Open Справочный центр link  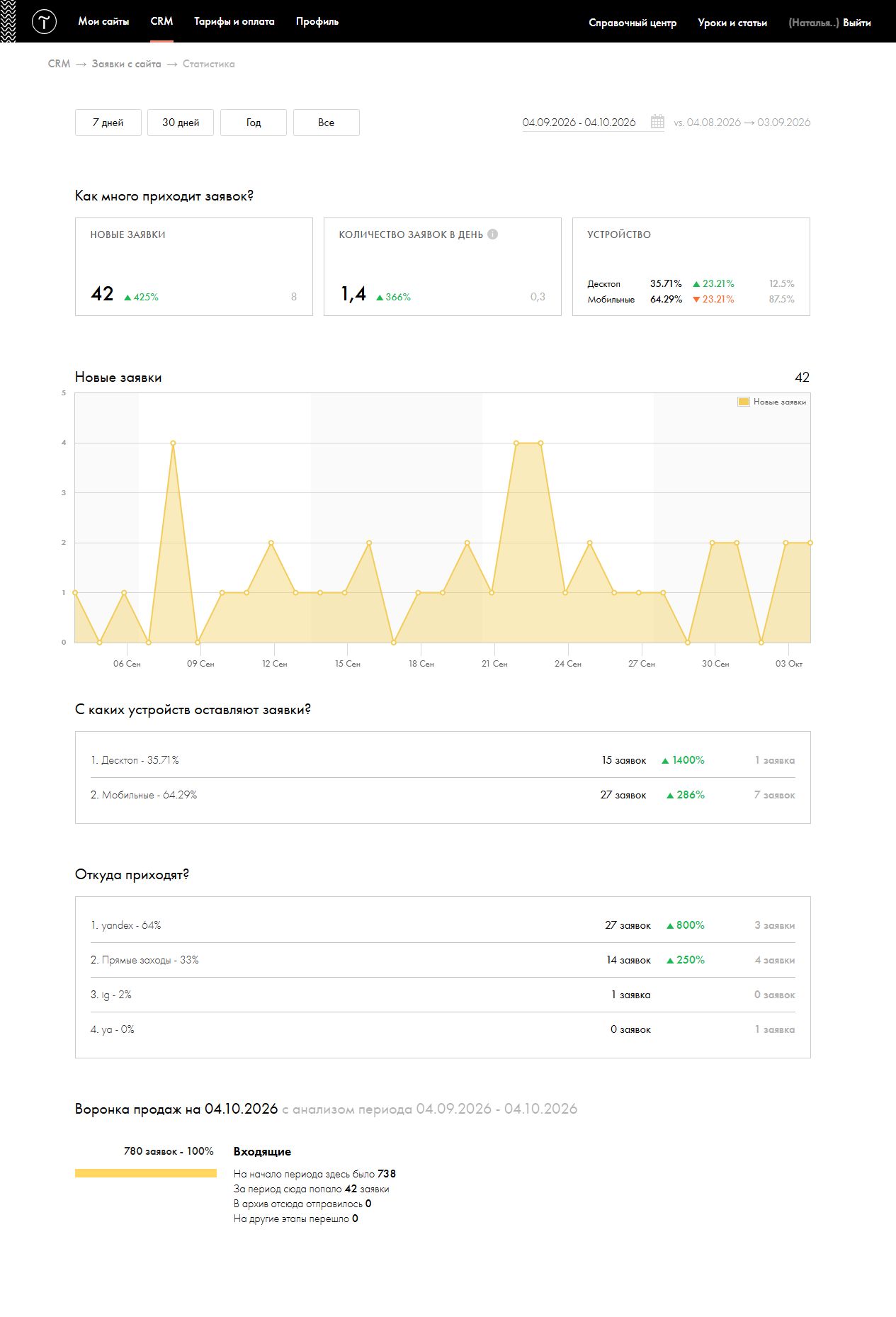633,23
